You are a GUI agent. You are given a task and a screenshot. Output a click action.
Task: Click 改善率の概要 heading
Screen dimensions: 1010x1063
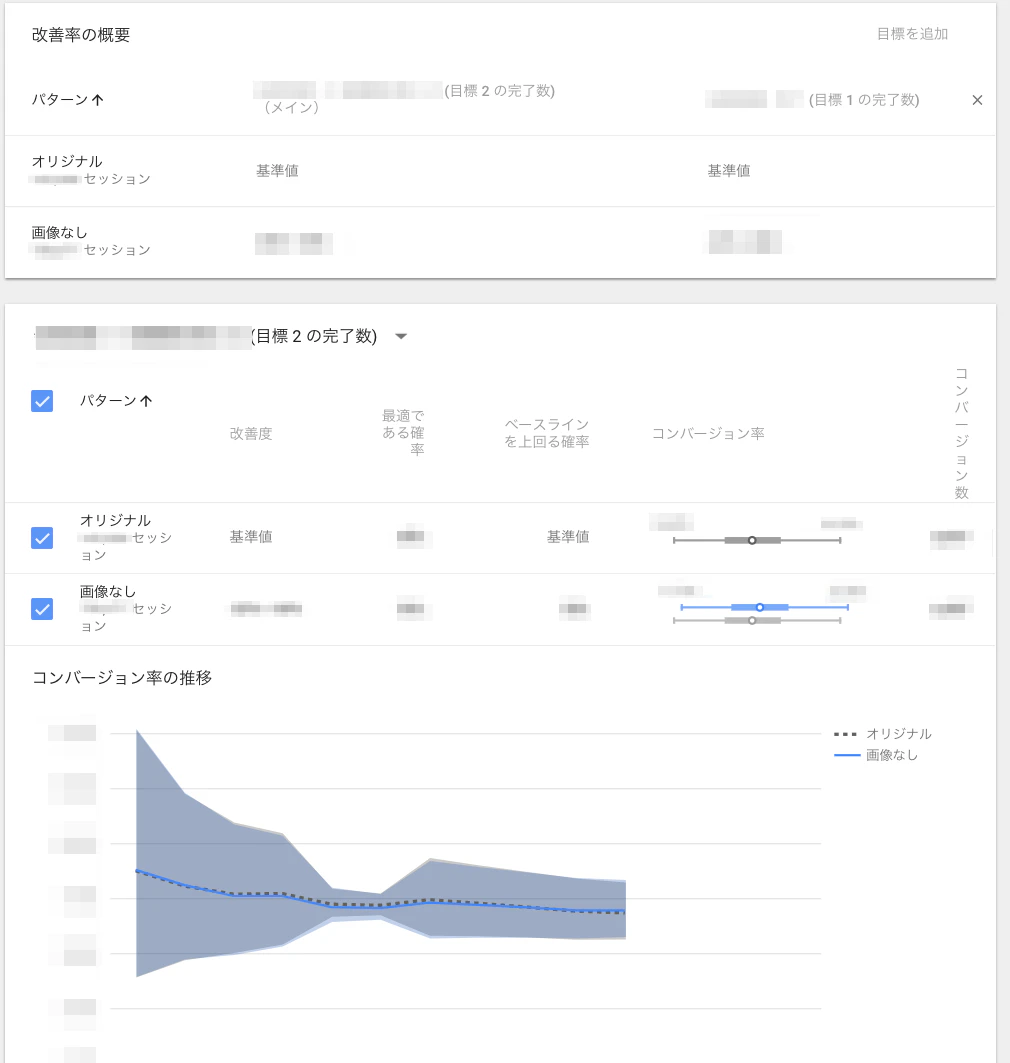[x=81, y=35]
